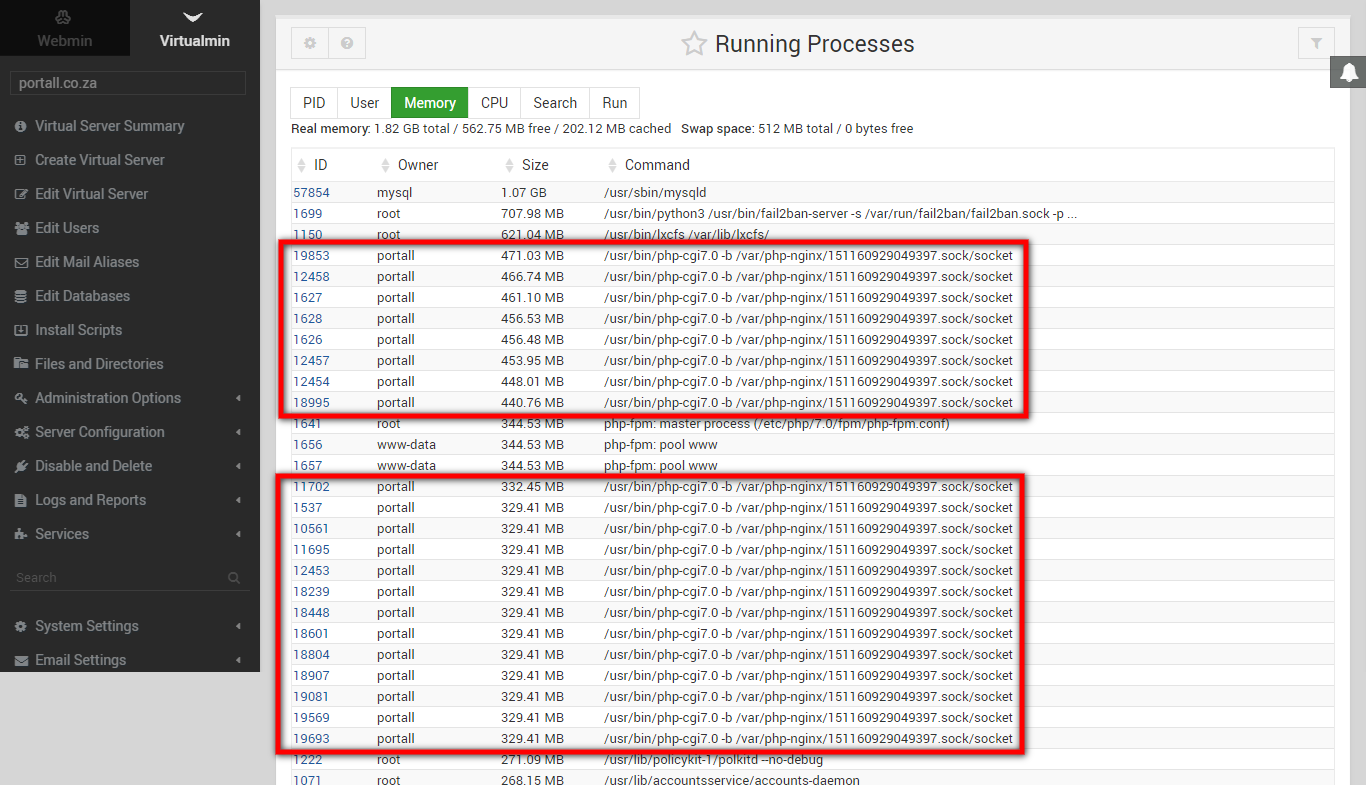
Task: Open process ID 19693
Action: 311,738
